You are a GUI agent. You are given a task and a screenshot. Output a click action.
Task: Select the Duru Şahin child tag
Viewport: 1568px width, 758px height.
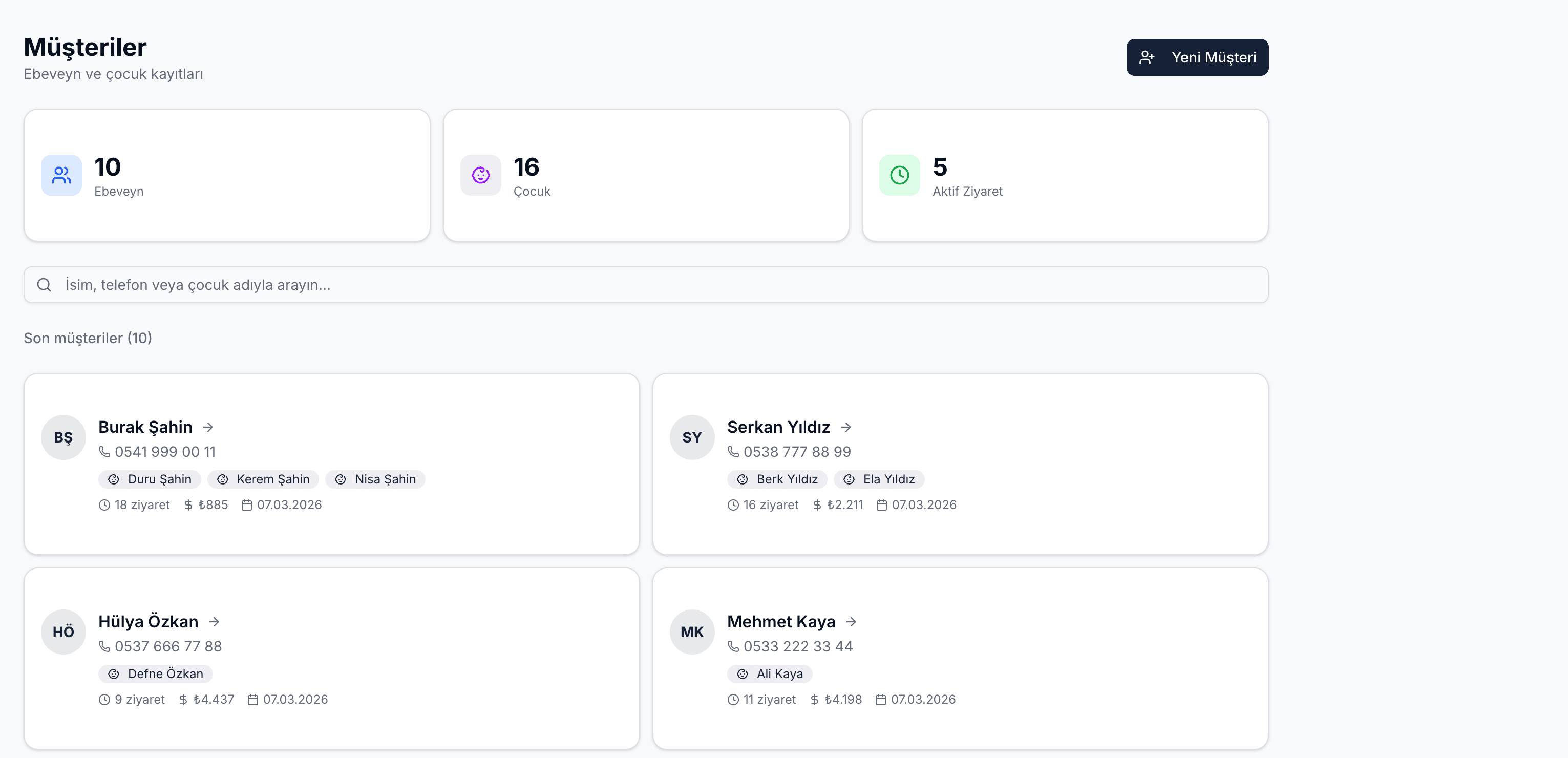coord(150,479)
